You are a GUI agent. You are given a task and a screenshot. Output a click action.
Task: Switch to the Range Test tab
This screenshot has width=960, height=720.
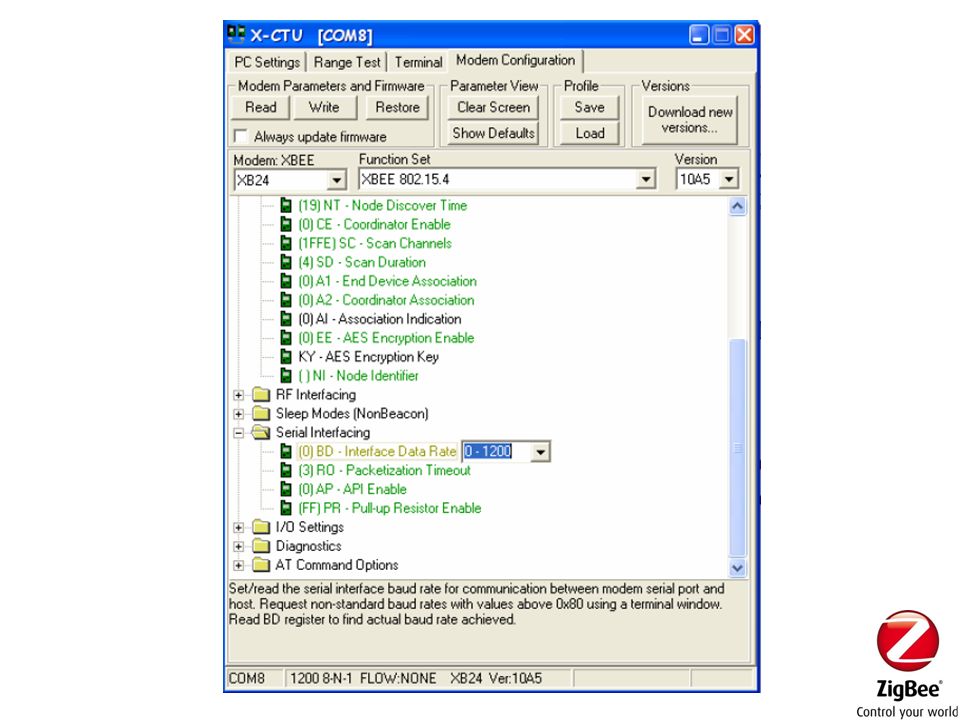(347, 62)
